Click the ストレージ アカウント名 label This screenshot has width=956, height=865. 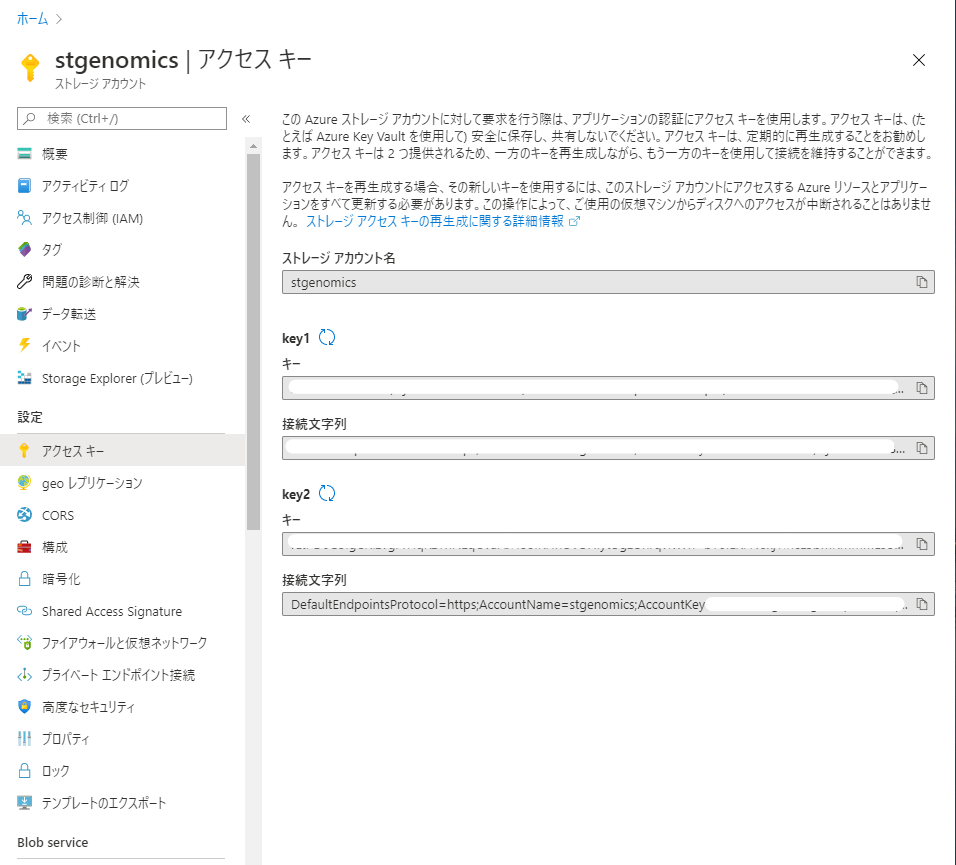338,258
